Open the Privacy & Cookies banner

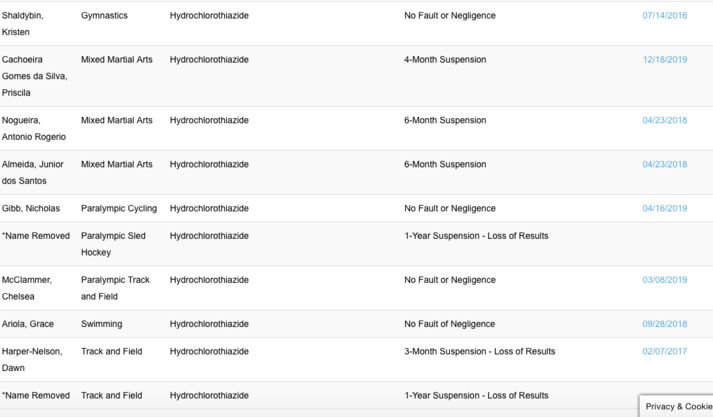point(677,406)
